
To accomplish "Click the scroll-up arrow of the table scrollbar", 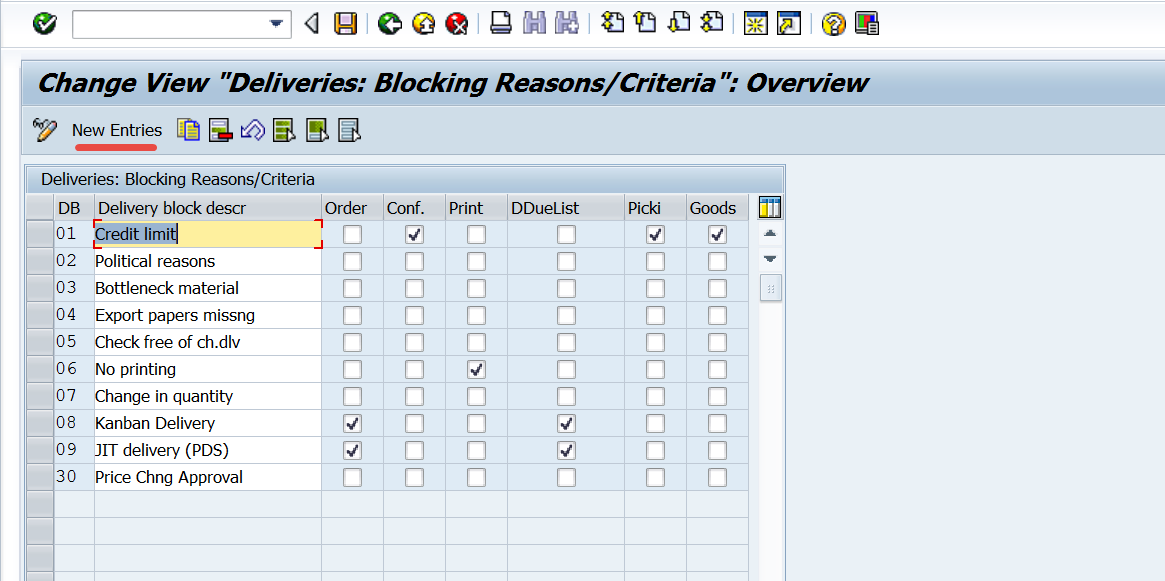I will click(770, 233).
